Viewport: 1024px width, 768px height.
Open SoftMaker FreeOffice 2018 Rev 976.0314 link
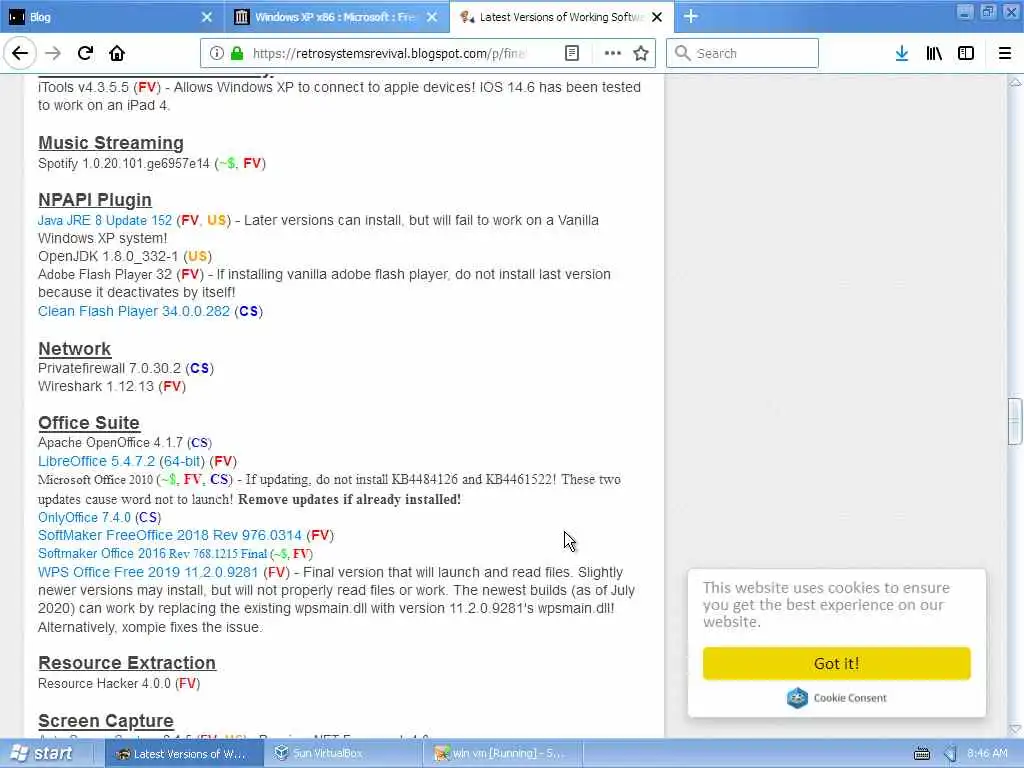170,536
